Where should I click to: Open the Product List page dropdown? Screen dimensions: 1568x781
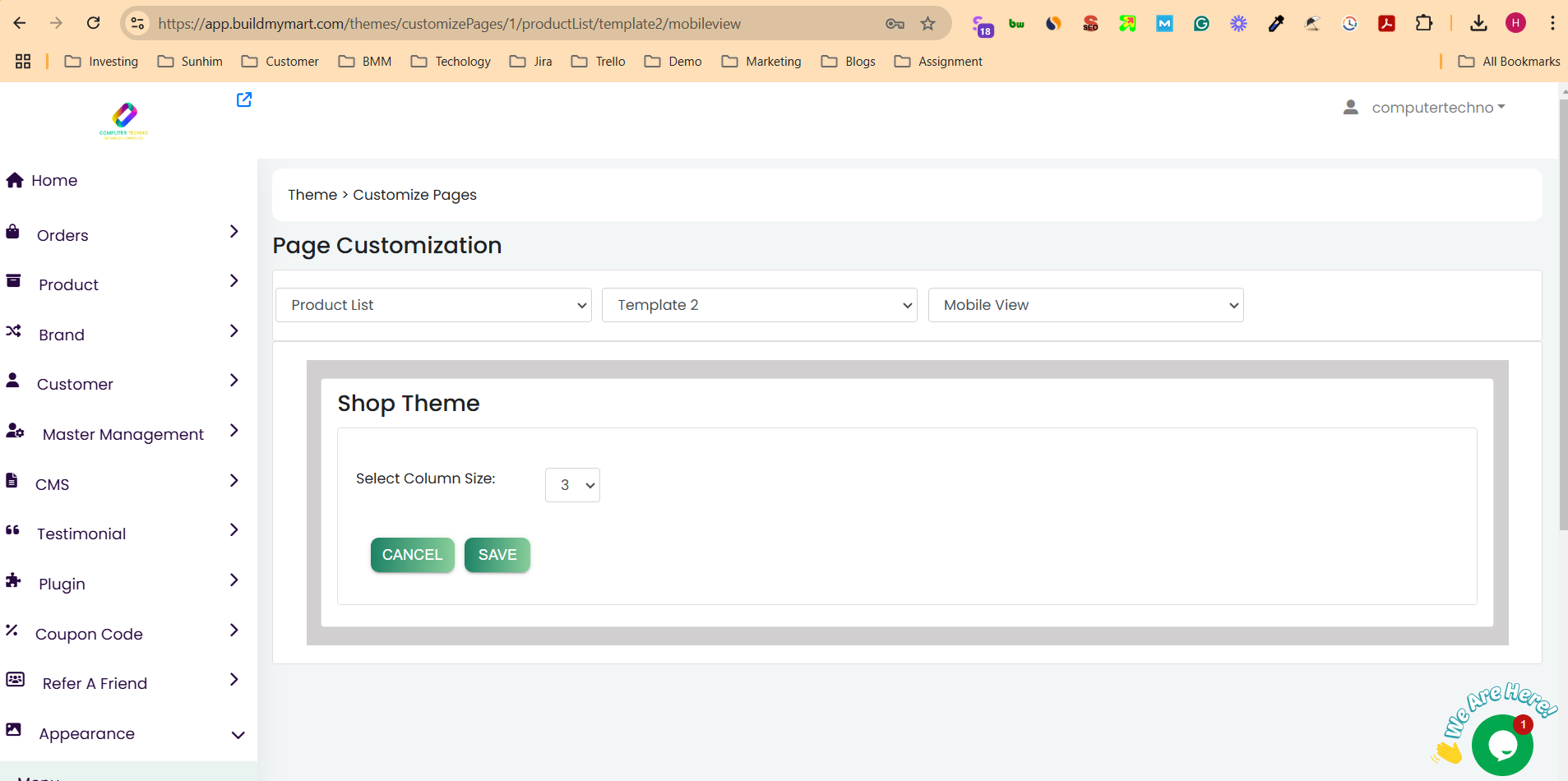[433, 305]
